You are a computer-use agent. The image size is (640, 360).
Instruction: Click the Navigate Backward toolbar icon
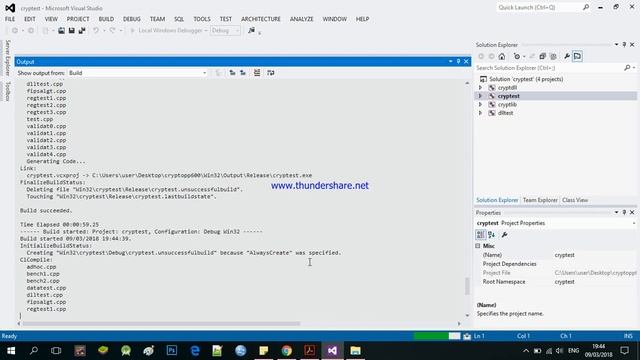point(15,31)
